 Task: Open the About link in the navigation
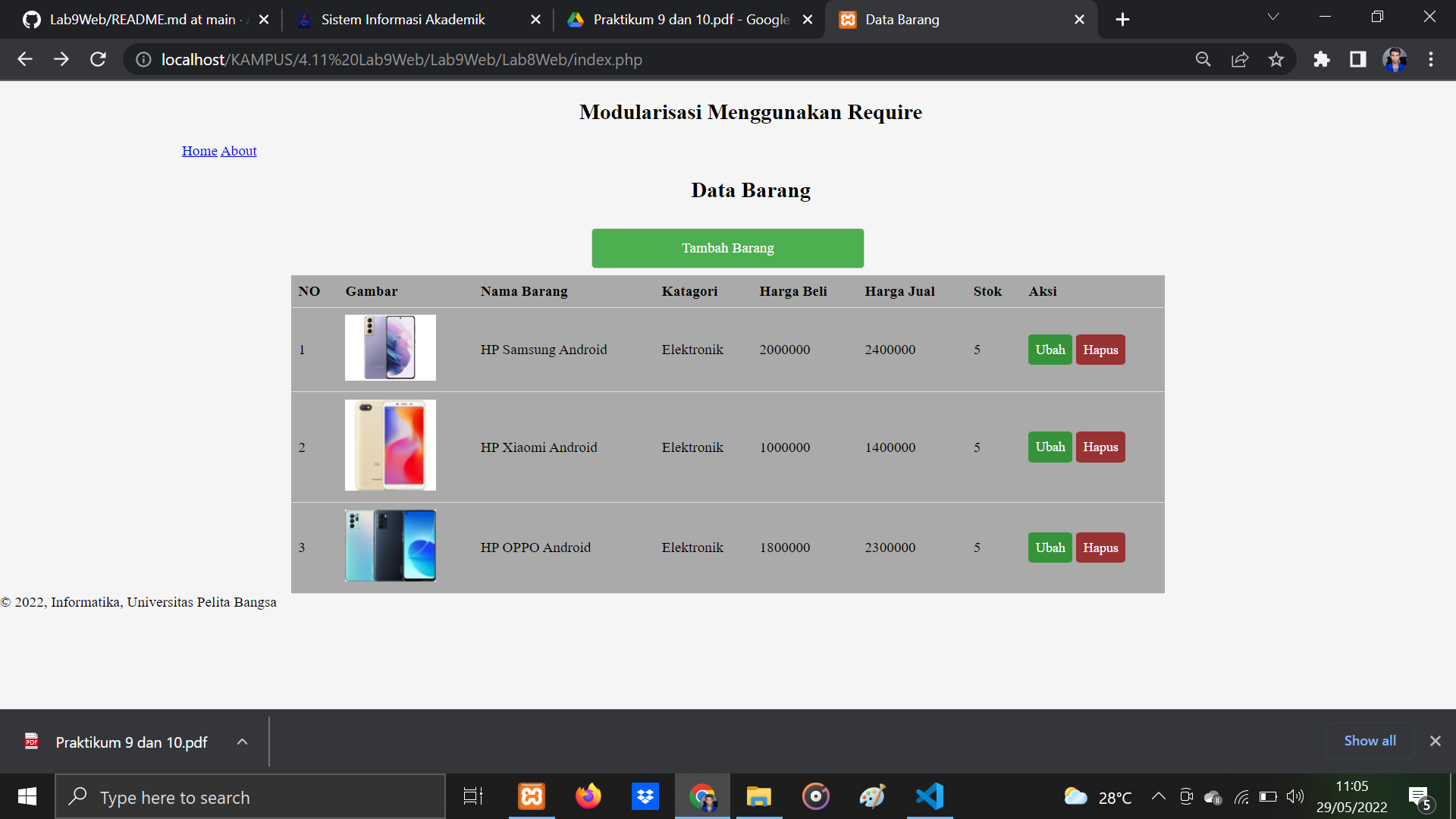click(x=238, y=150)
